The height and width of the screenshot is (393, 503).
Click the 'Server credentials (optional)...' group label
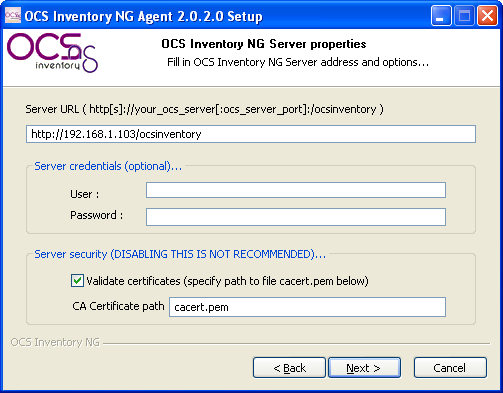108,166
